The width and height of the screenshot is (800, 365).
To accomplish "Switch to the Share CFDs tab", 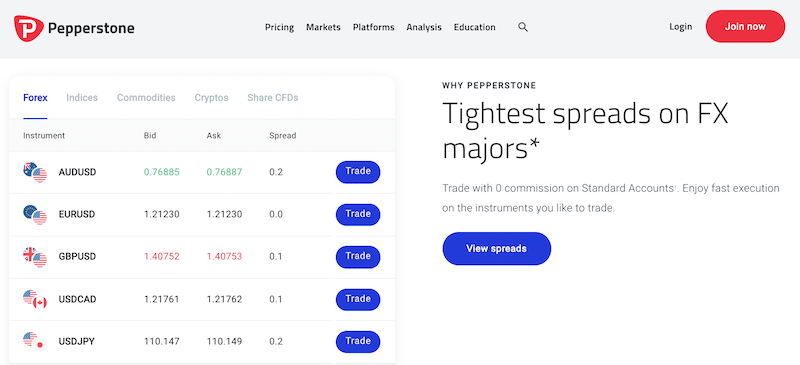I will pyautogui.click(x=273, y=98).
